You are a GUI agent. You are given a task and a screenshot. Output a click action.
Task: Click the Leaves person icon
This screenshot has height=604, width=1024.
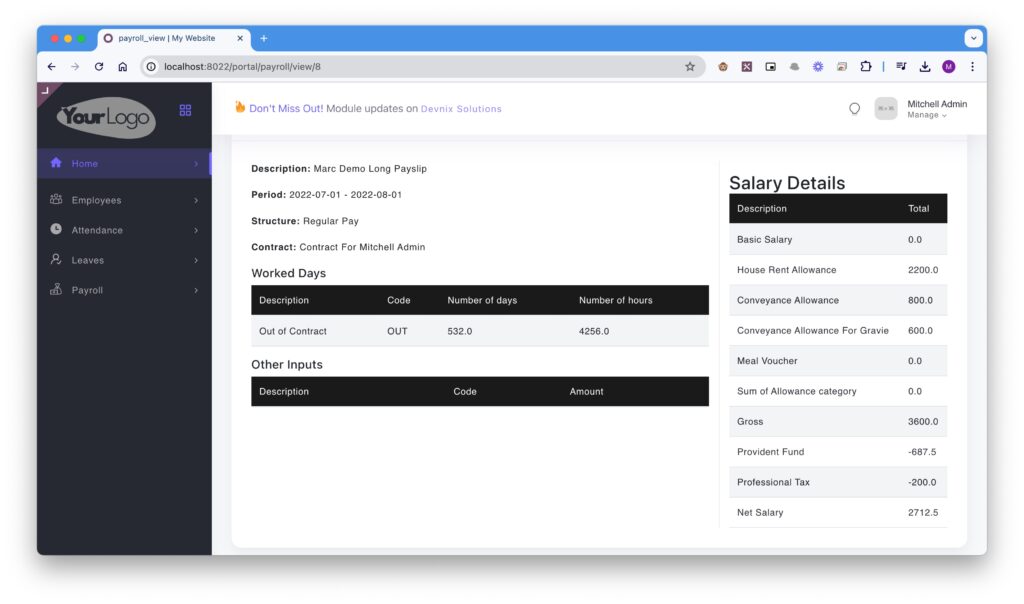click(56, 260)
